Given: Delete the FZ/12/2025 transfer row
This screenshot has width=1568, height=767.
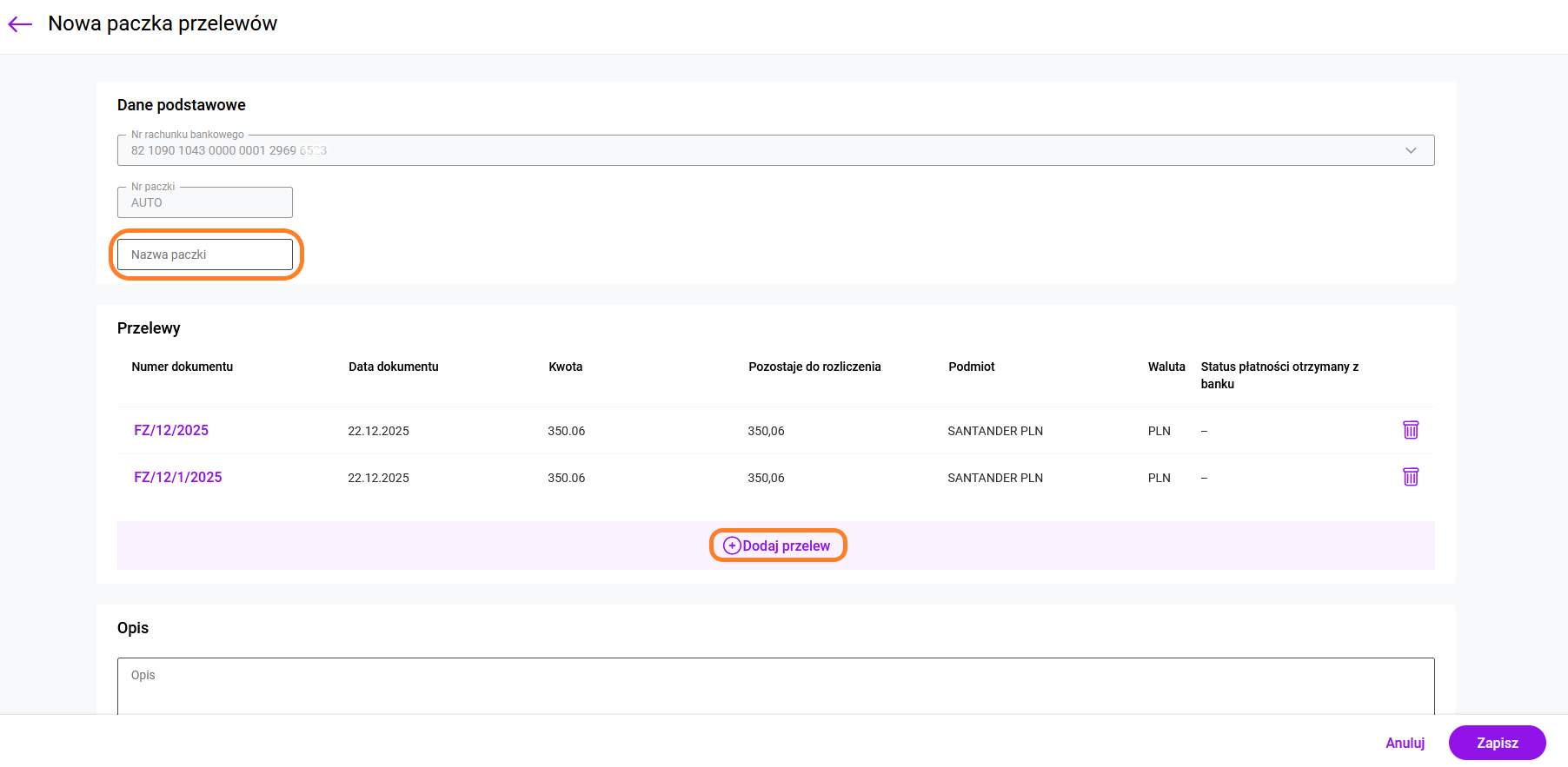Looking at the screenshot, I should click(x=1410, y=430).
